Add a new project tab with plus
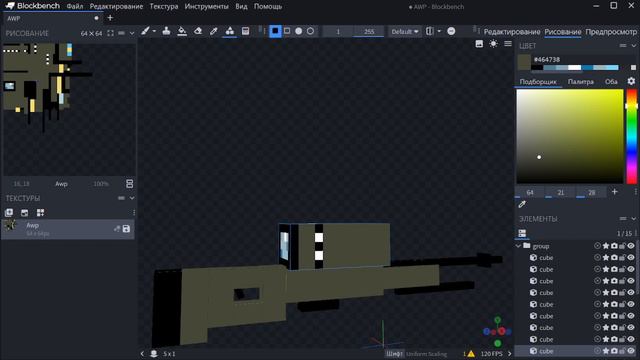This screenshot has width=640, height=360. [x=110, y=18]
